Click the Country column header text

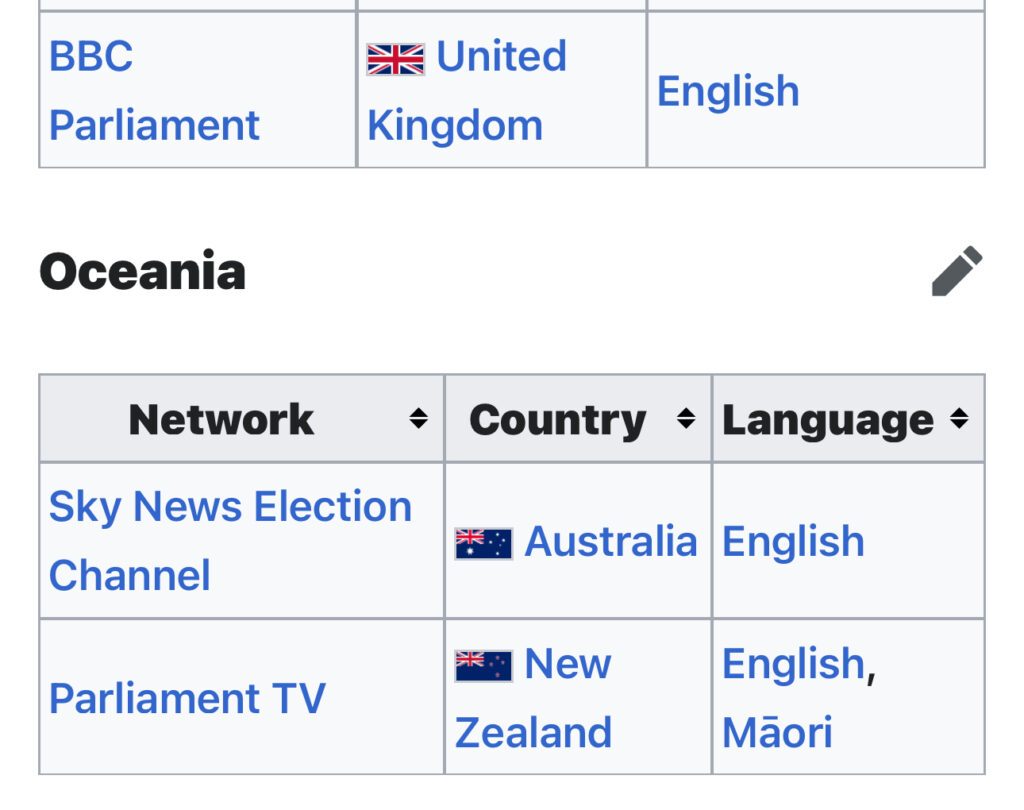pyautogui.click(x=558, y=419)
